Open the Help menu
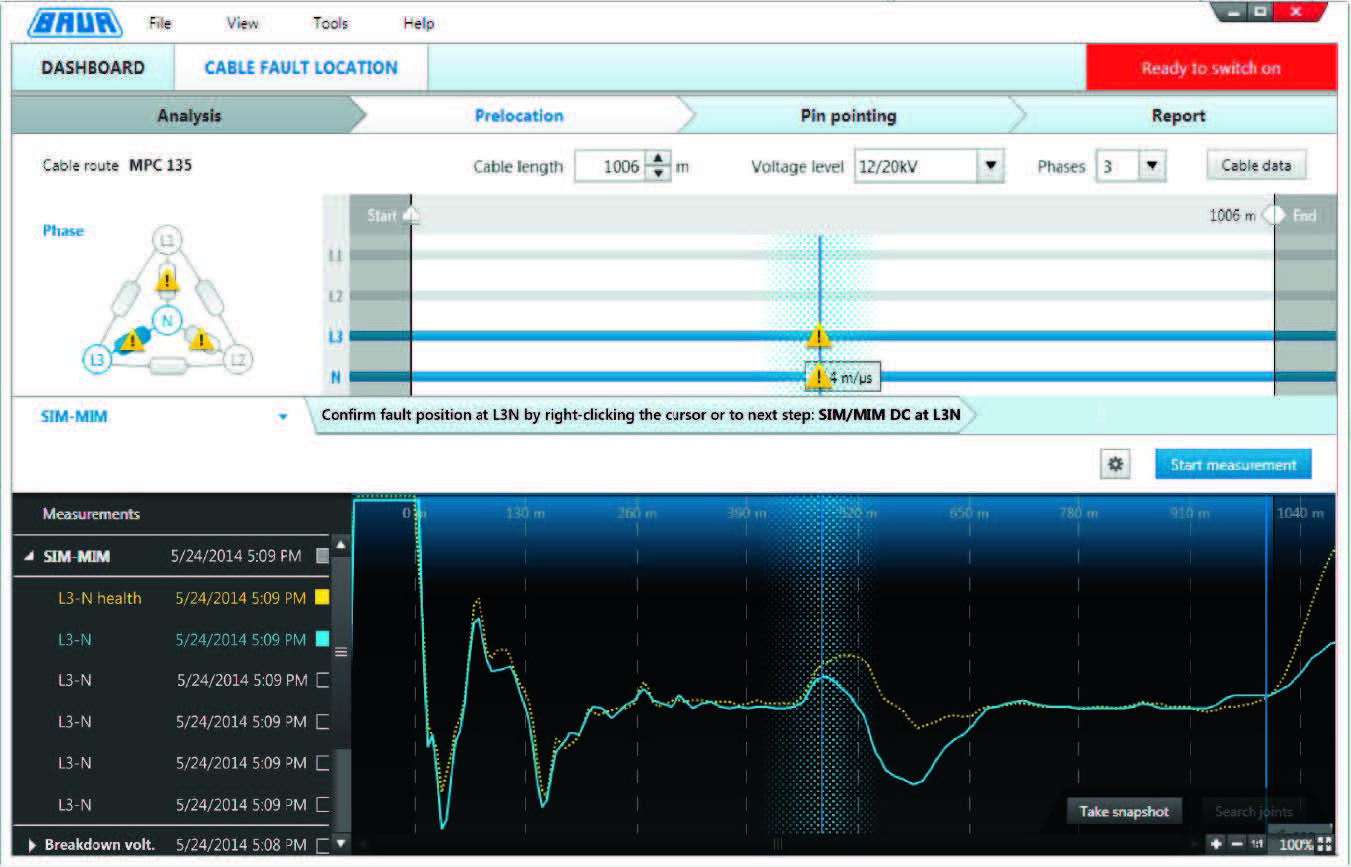The height and width of the screenshot is (867, 1351). (x=419, y=22)
